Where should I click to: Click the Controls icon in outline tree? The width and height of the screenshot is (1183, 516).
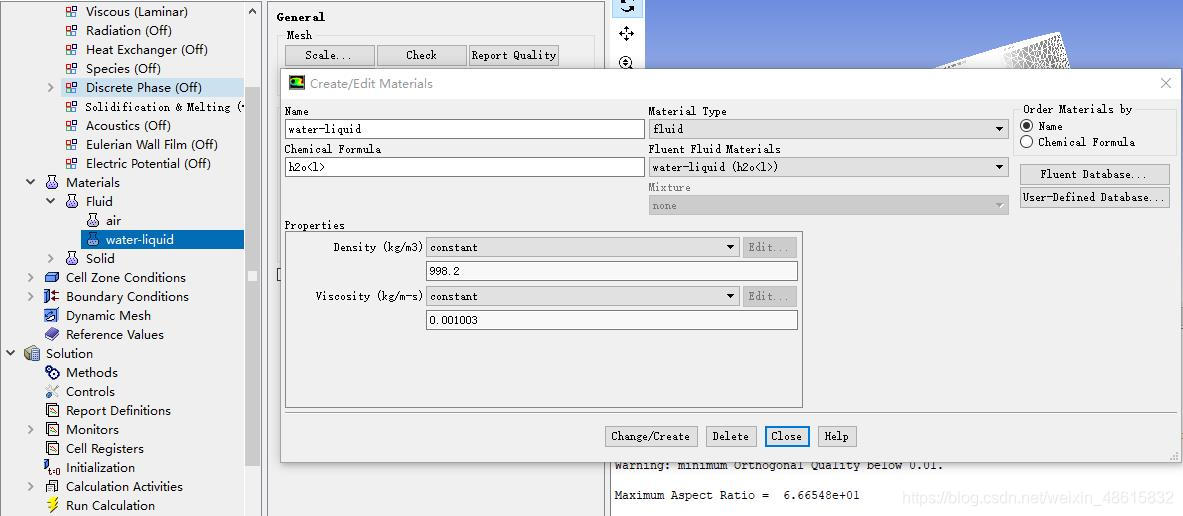coord(52,392)
